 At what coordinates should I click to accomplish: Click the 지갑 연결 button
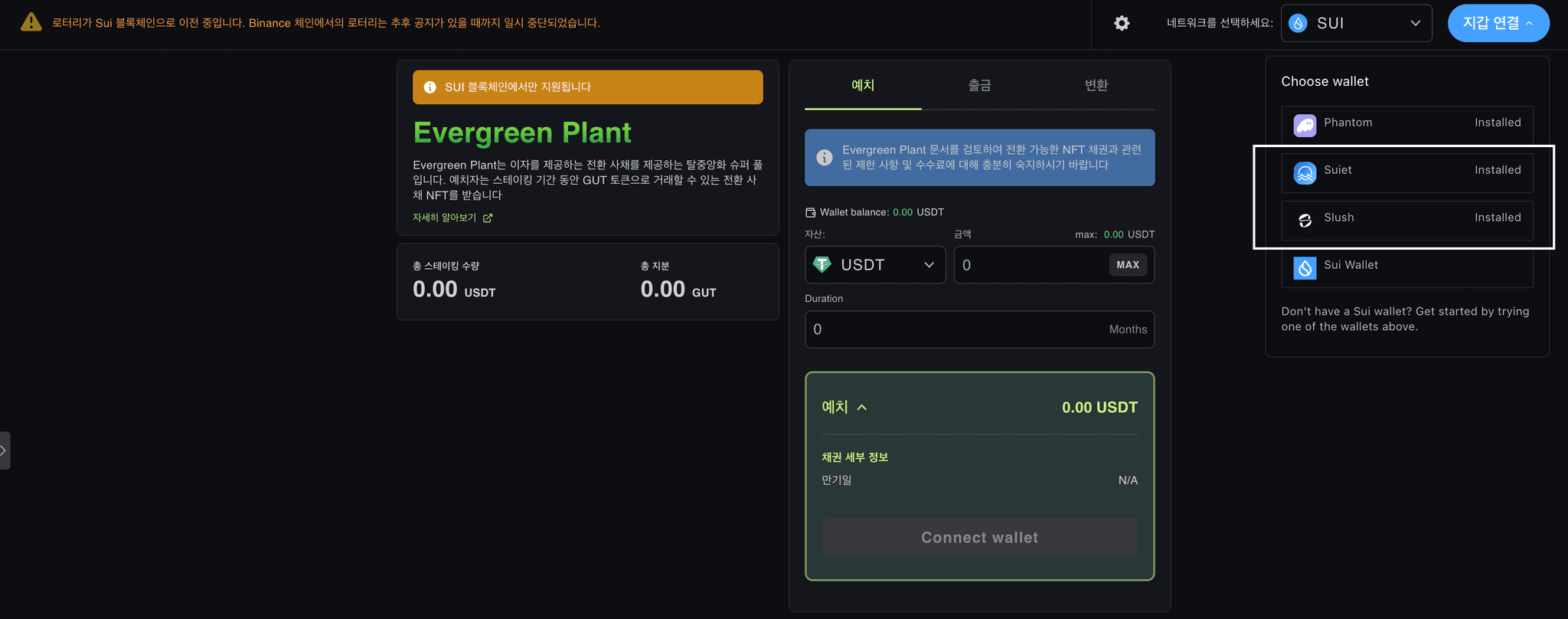pyautogui.click(x=1498, y=23)
